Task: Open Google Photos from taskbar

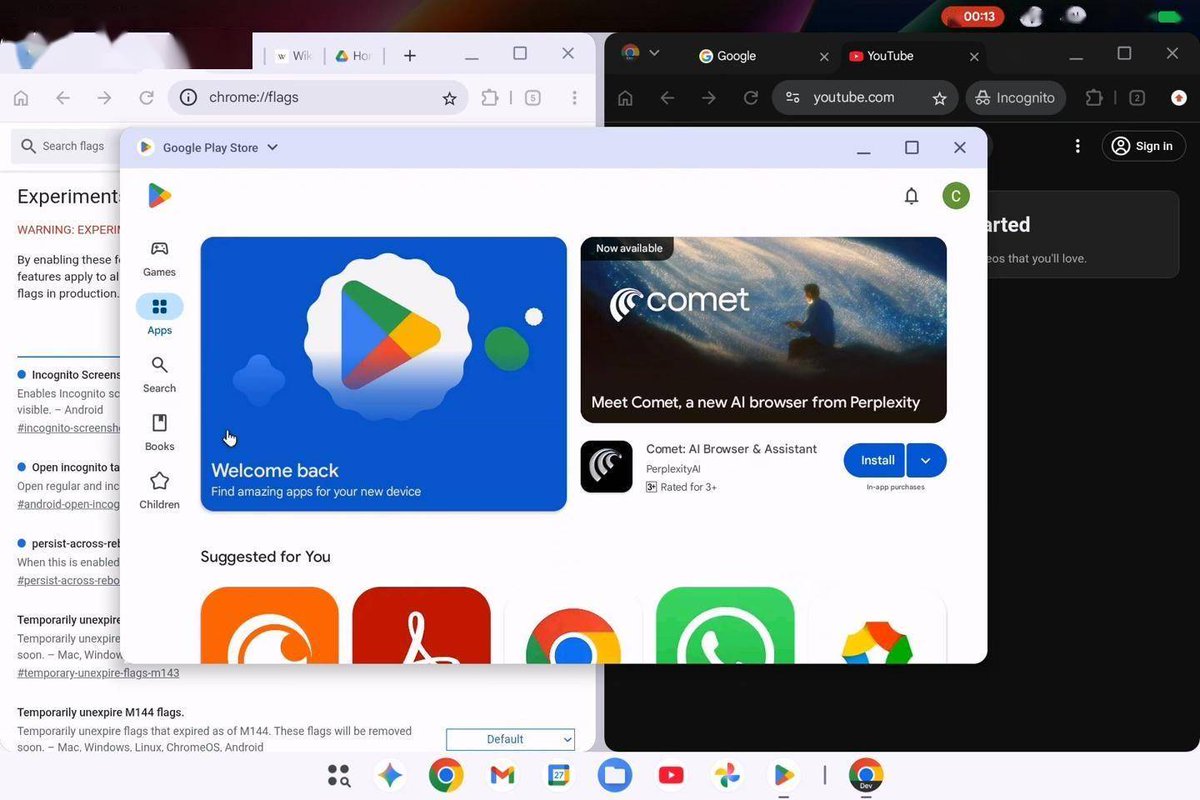Action: (727, 775)
